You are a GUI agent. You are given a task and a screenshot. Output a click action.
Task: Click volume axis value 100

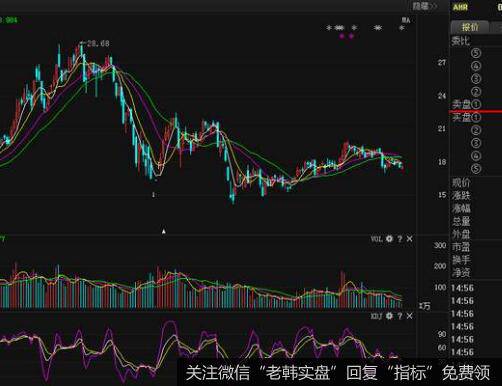(440, 287)
